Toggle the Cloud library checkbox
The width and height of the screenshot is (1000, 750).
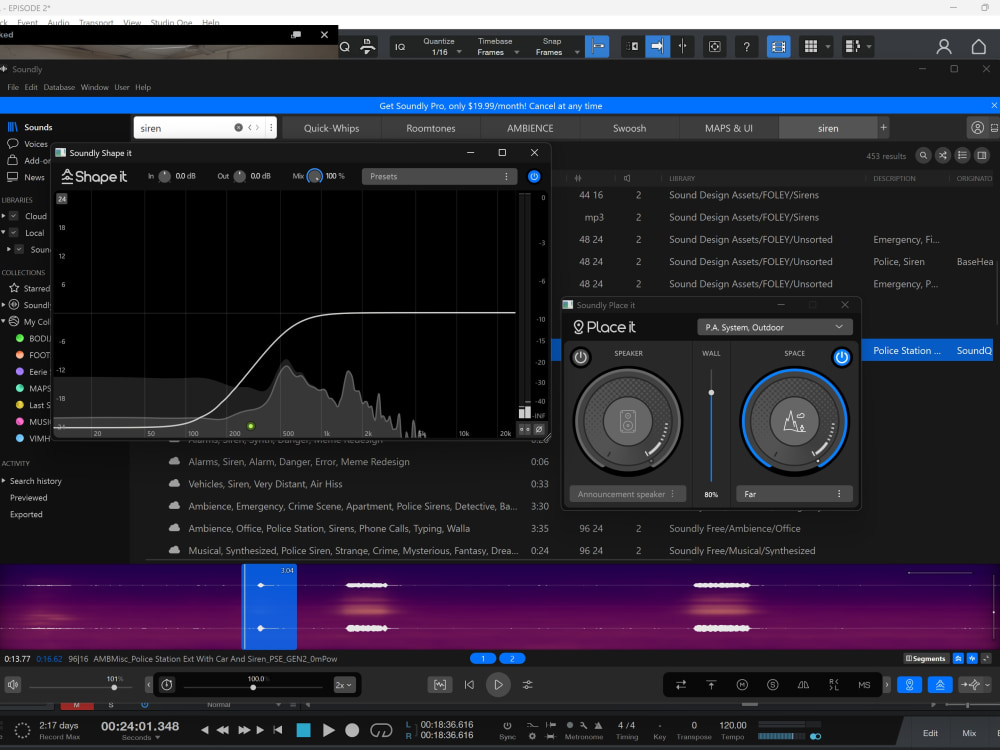pos(13,216)
